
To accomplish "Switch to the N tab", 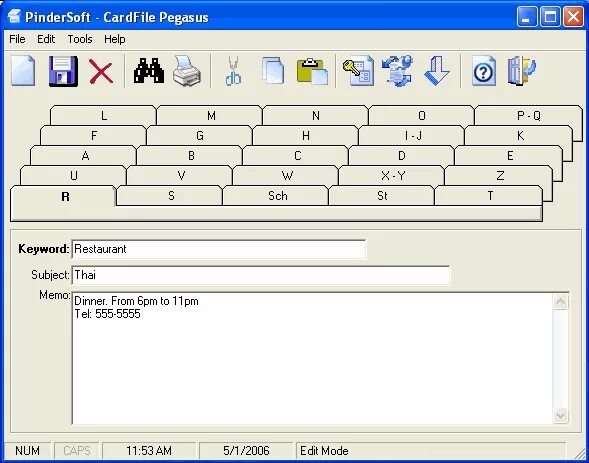I will click(316, 116).
